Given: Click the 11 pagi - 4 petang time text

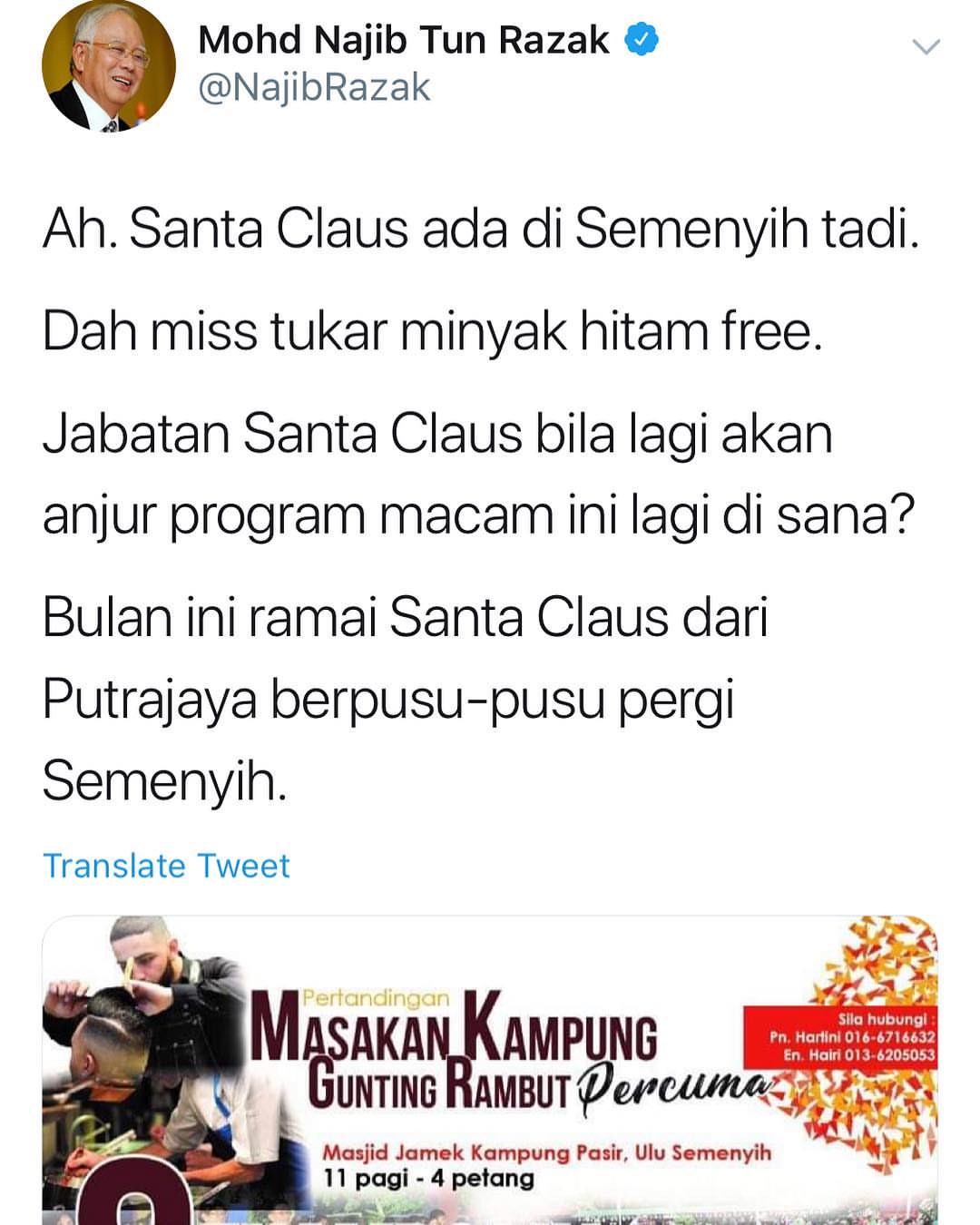Looking at the screenshot, I should pyautogui.click(x=429, y=1178).
